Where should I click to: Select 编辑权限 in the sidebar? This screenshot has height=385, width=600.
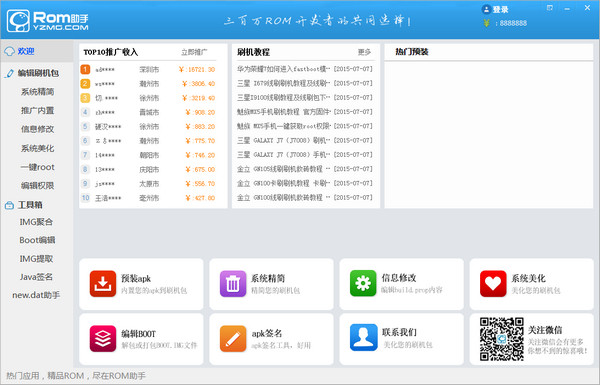(38, 186)
